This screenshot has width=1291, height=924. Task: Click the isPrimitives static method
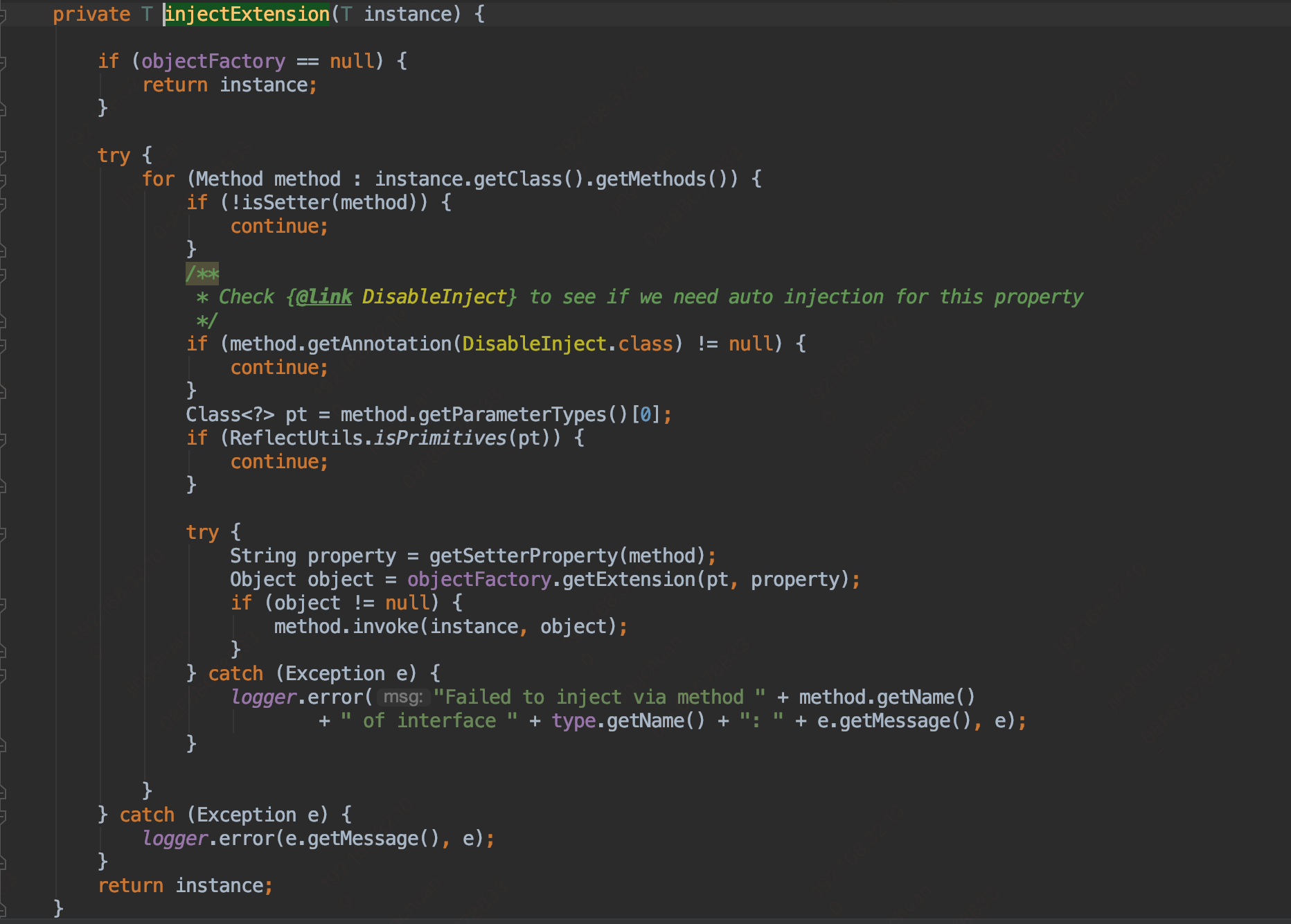click(x=440, y=438)
